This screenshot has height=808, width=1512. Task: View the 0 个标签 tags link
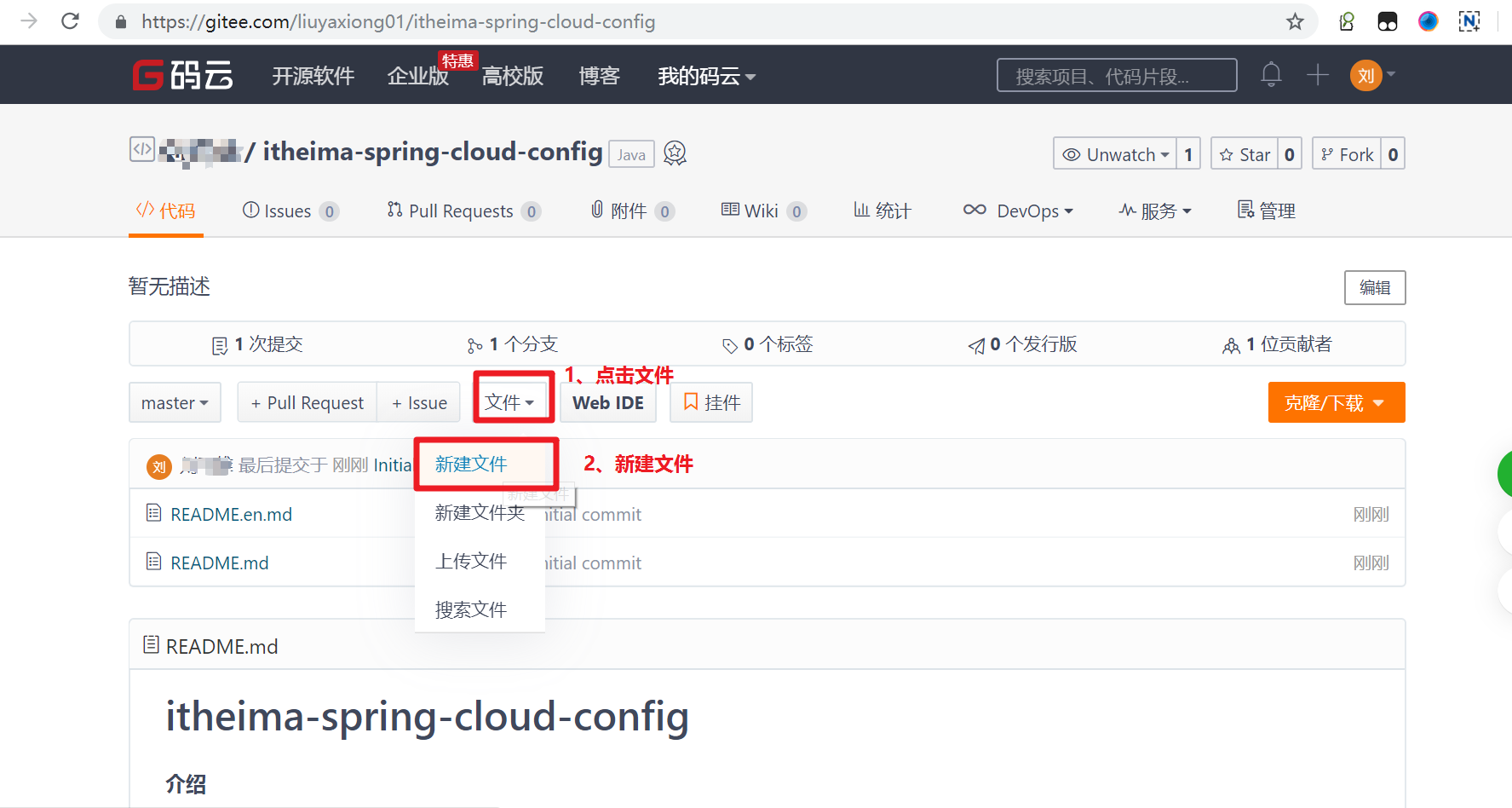point(767,344)
